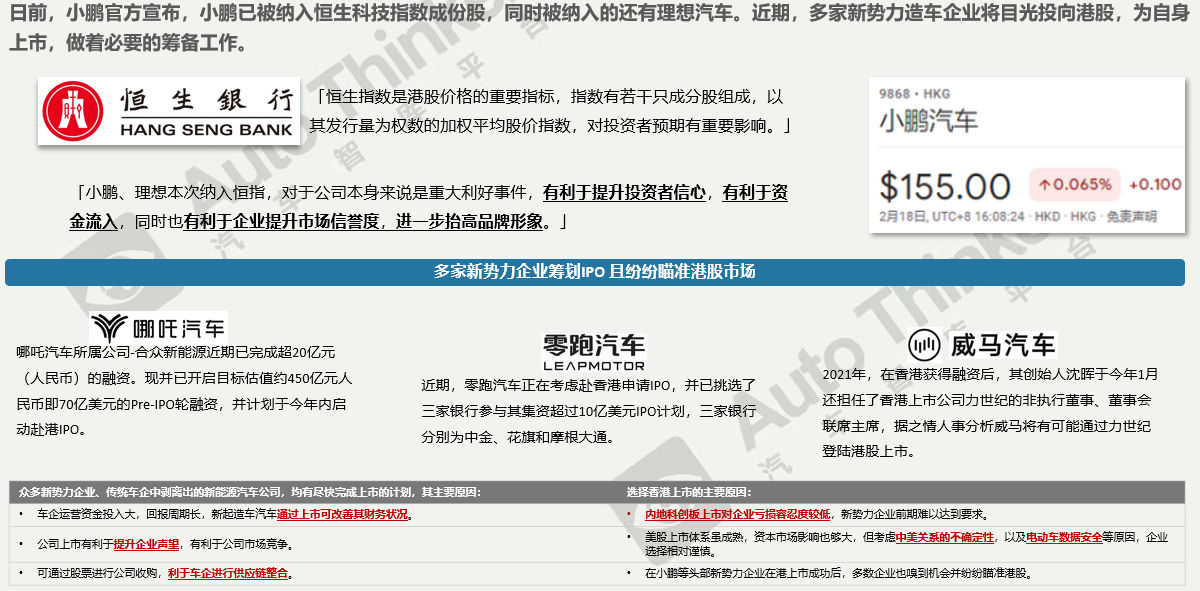Click the quote starting 恒生指数是港股价格的重要指标

click(551, 111)
